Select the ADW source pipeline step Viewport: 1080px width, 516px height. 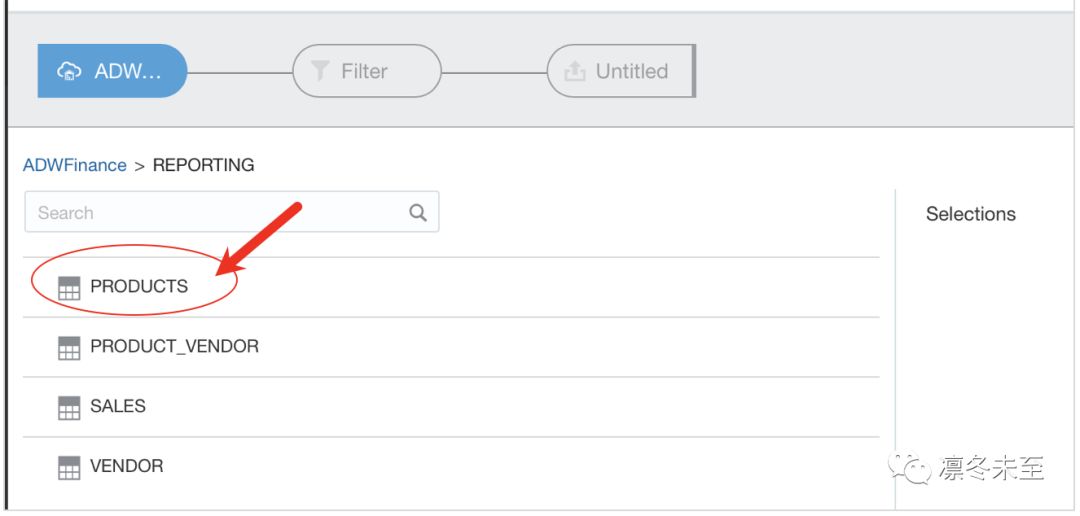coord(112,71)
